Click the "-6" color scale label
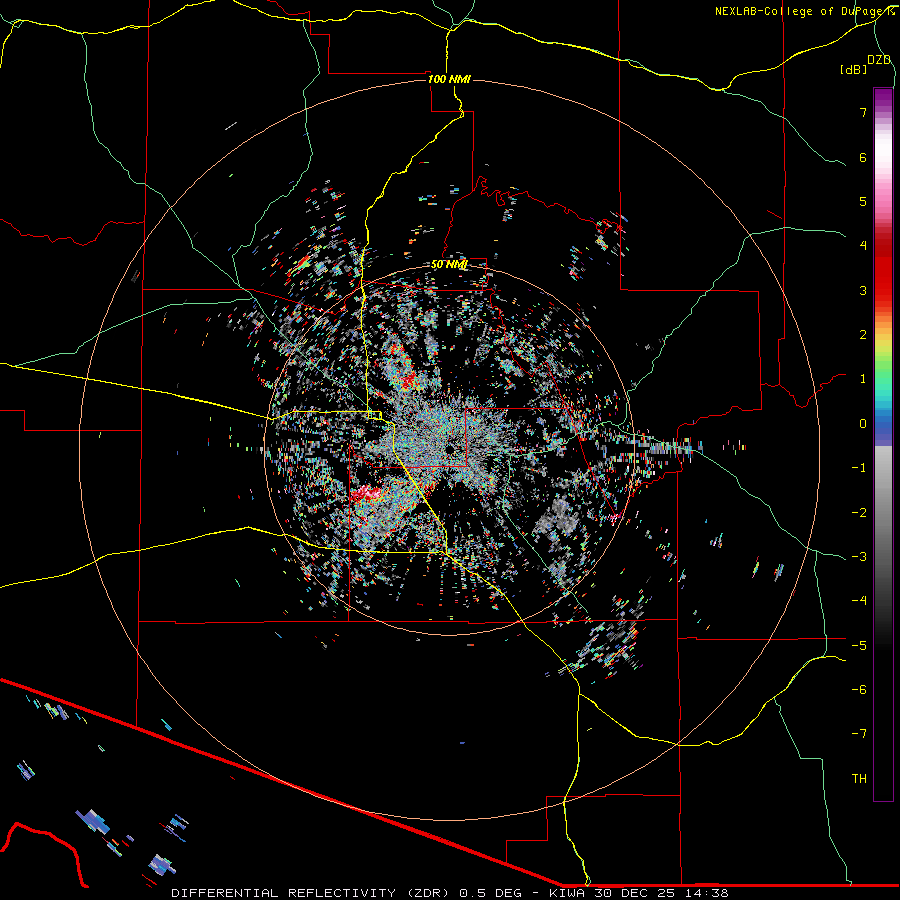Image resolution: width=900 pixels, height=900 pixels. 859,690
